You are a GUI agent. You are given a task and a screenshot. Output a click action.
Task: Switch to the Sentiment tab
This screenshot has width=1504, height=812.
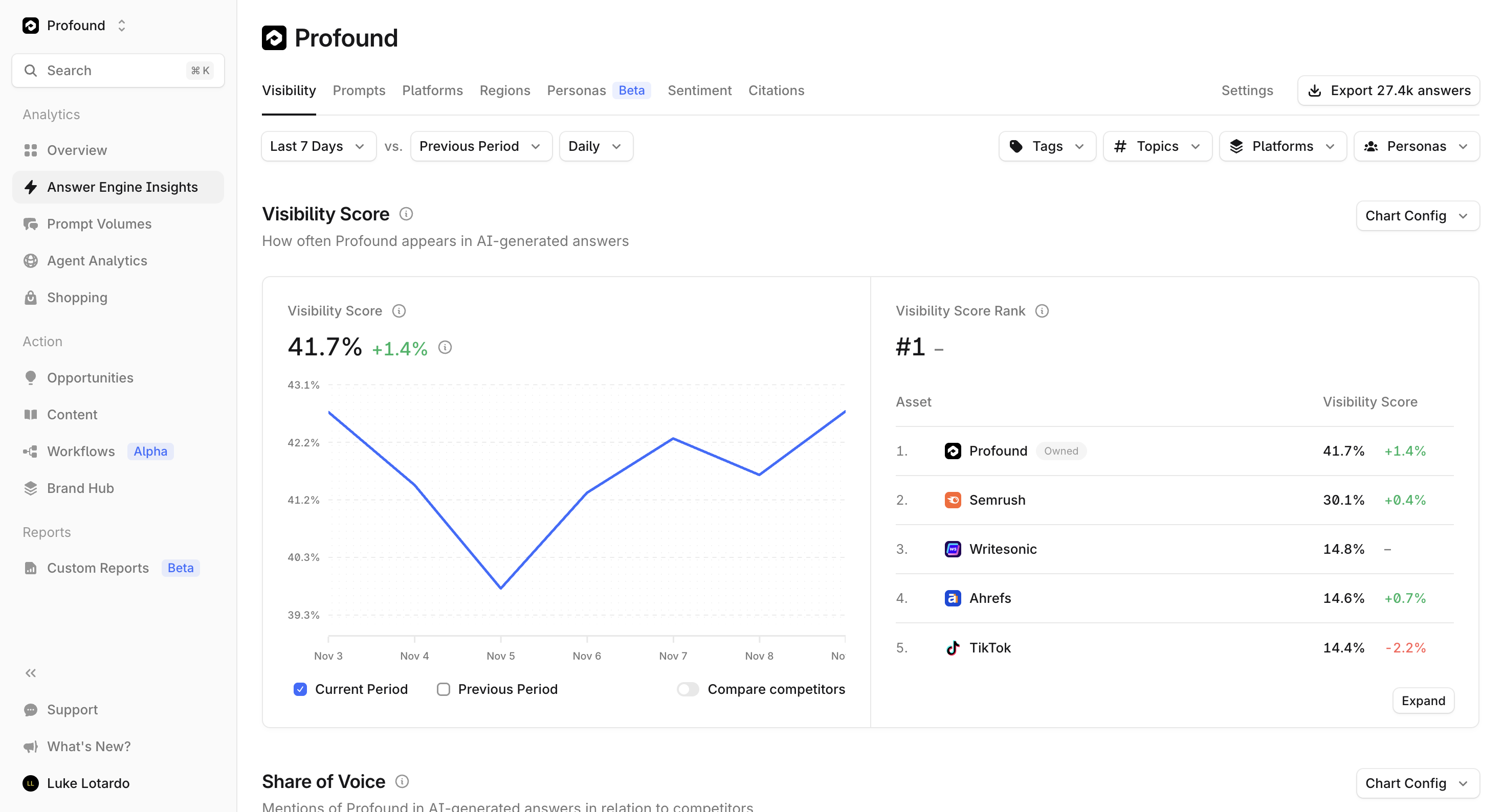[699, 91]
